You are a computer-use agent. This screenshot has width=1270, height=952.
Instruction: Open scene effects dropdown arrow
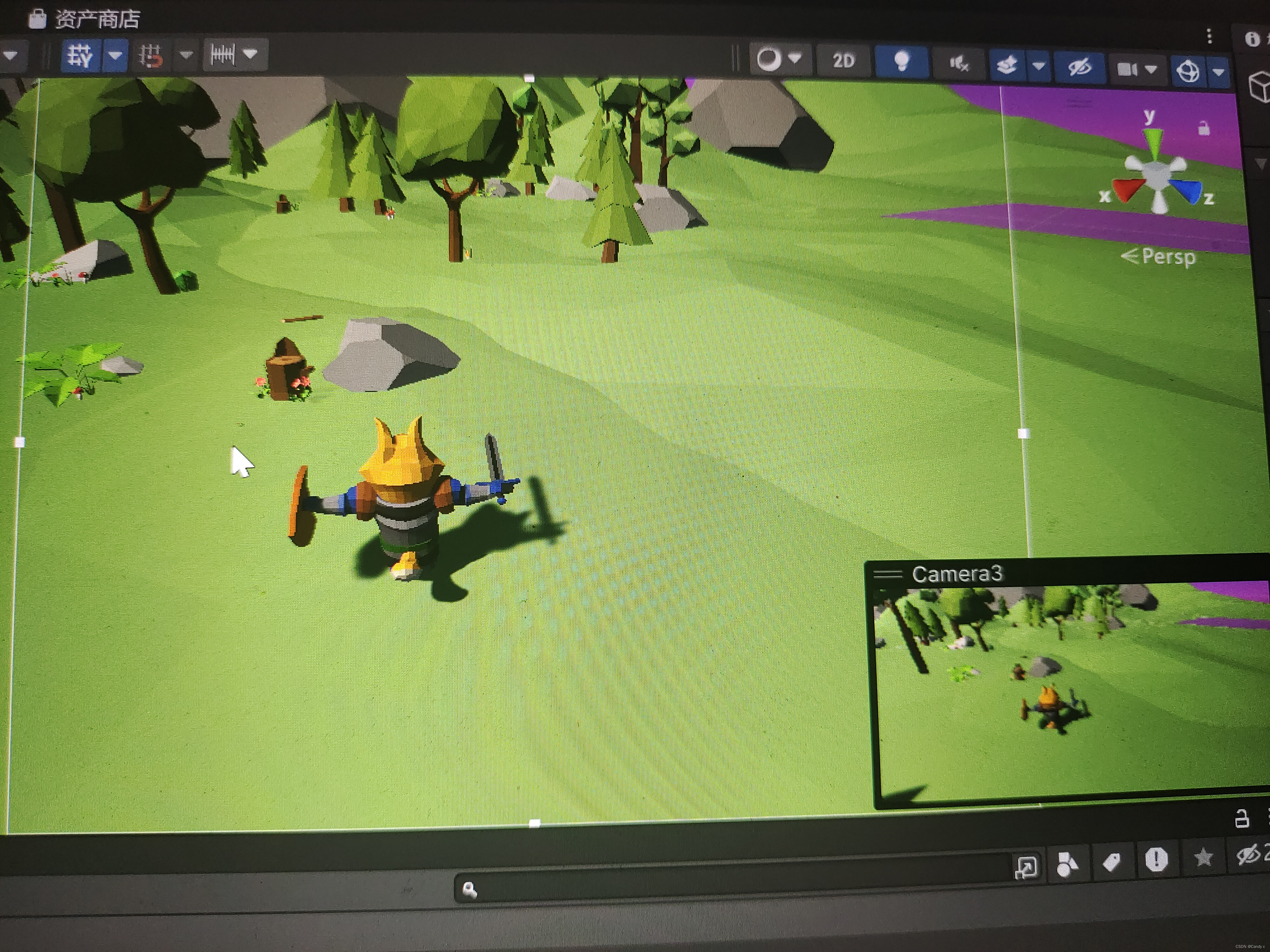1039,67
